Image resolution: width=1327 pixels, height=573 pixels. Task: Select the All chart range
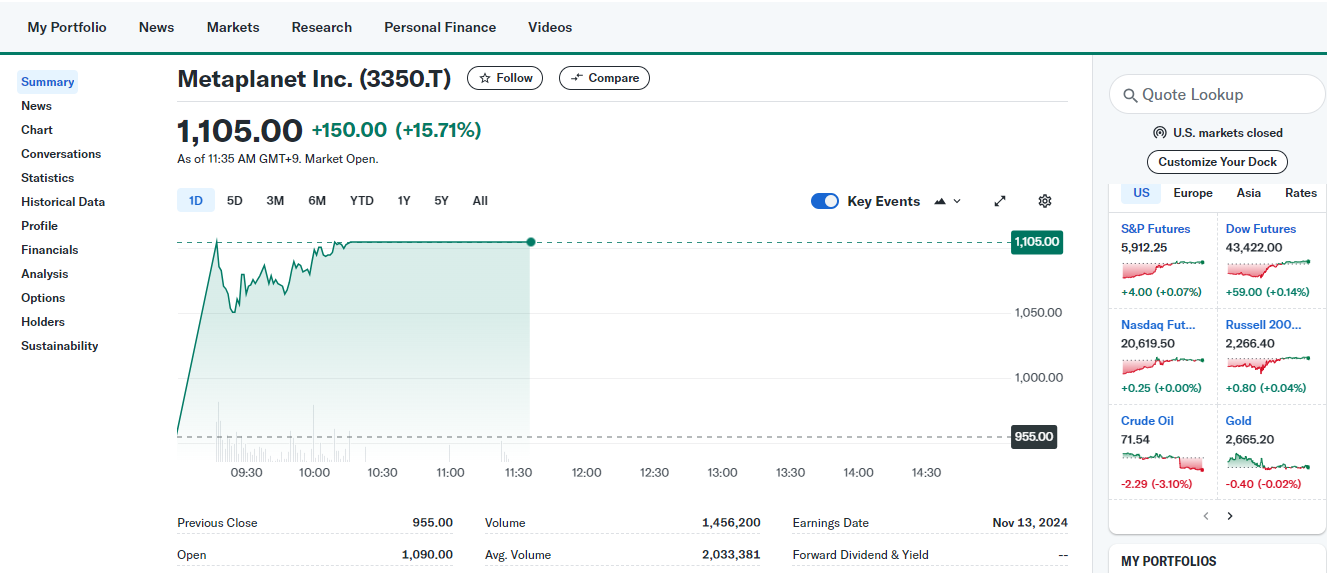[x=480, y=201]
